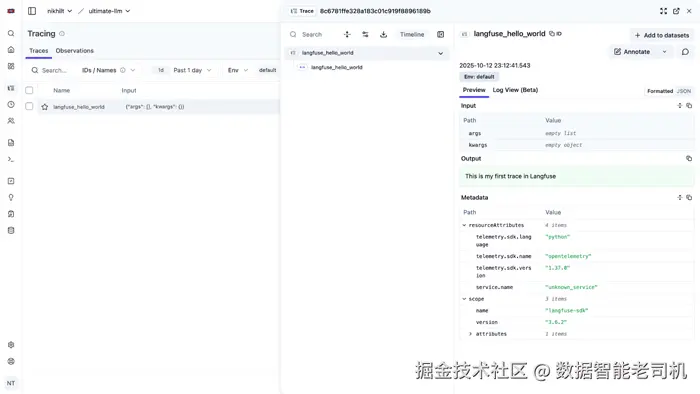Open Sessions clock icon in sidebar
This screenshot has width=700, height=394.
tap(11, 104)
